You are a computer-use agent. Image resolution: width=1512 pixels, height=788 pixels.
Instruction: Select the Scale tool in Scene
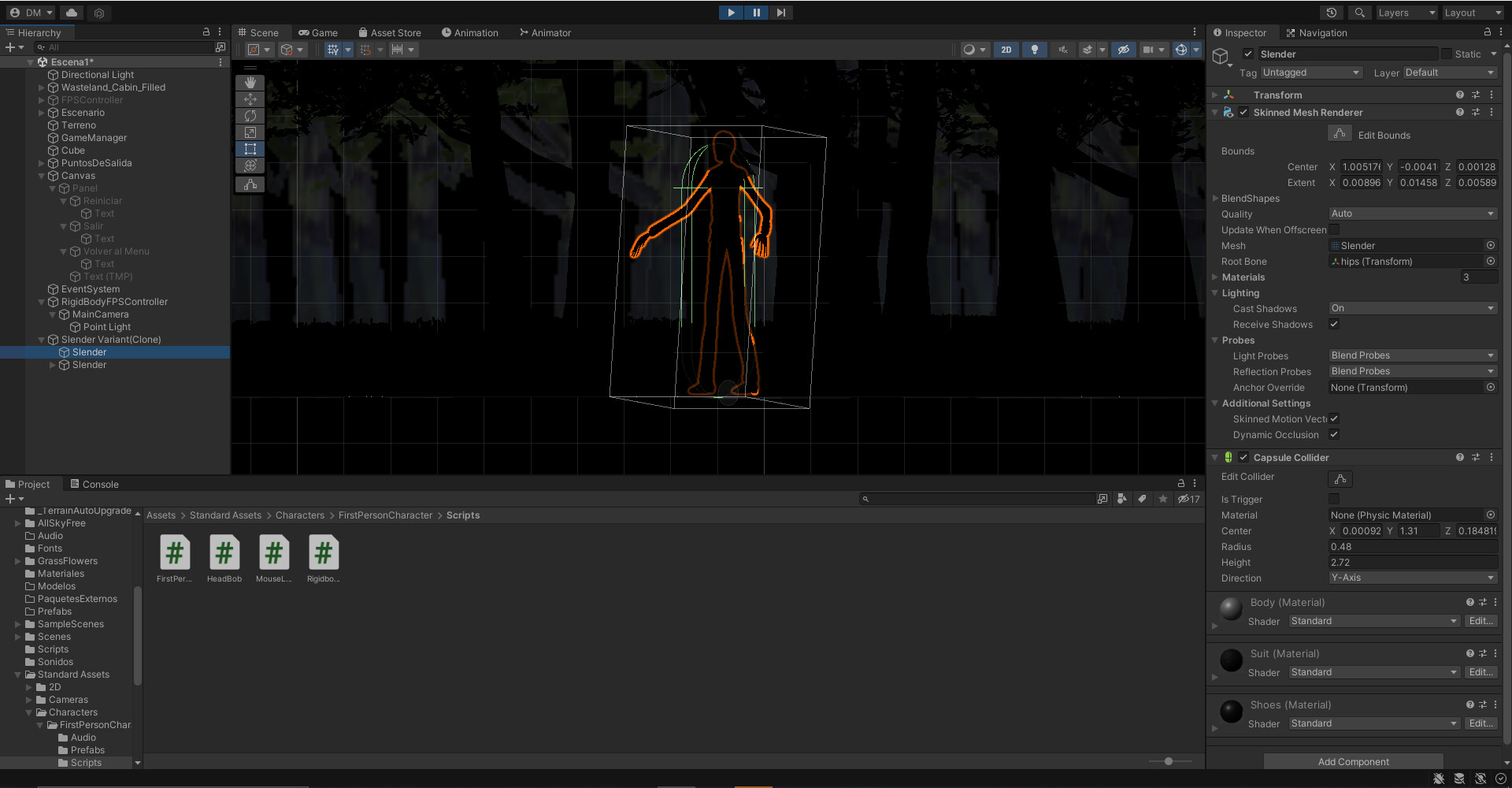pyautogui.click(x=250, y=132)
